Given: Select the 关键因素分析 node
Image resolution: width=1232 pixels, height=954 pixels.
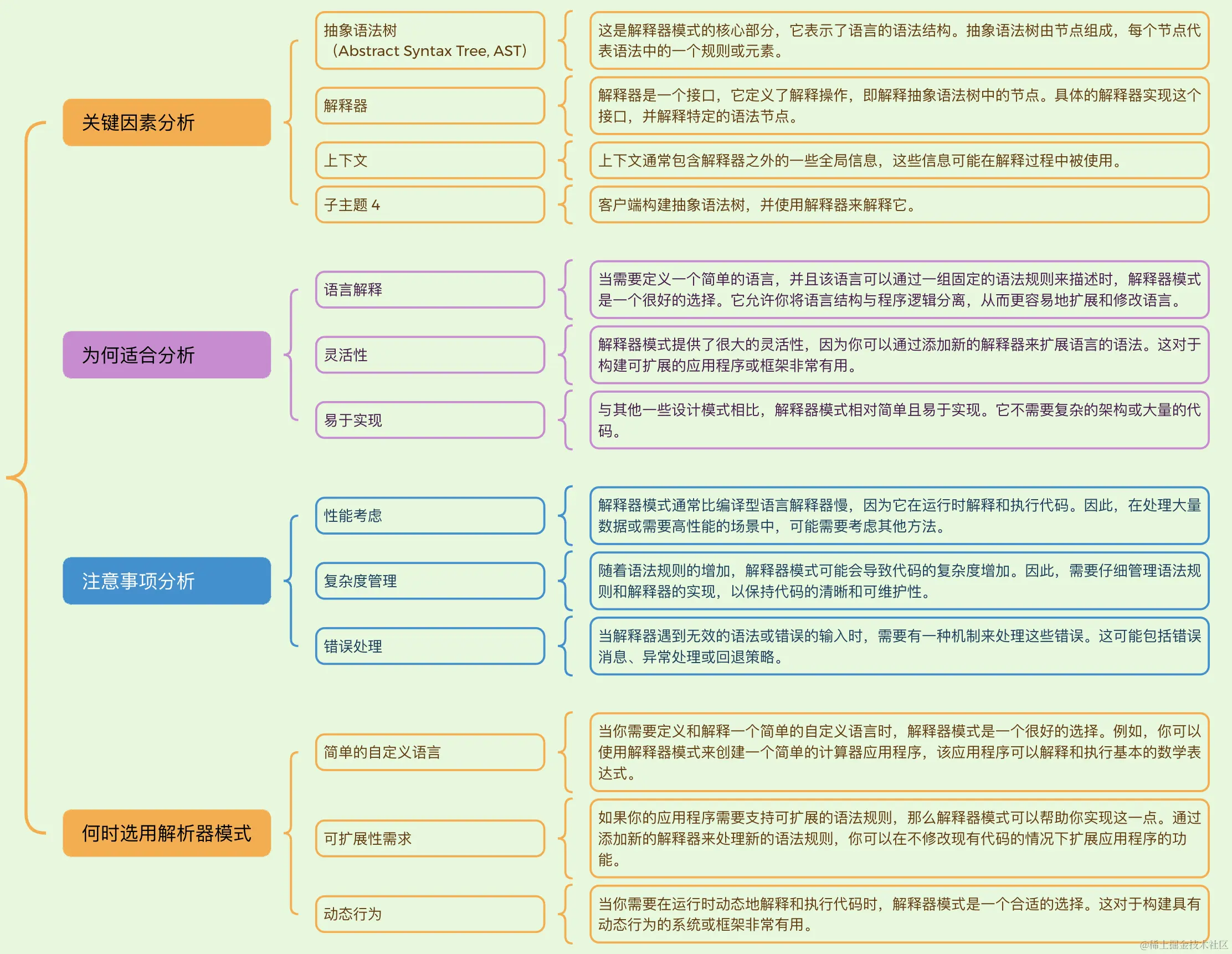Looking at the screenshot, I should [166, 121].
